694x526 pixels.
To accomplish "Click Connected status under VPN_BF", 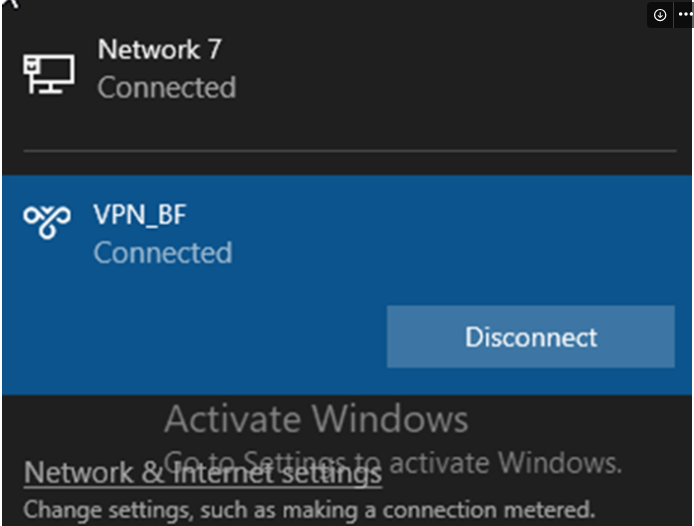I will tap(162, 252).
